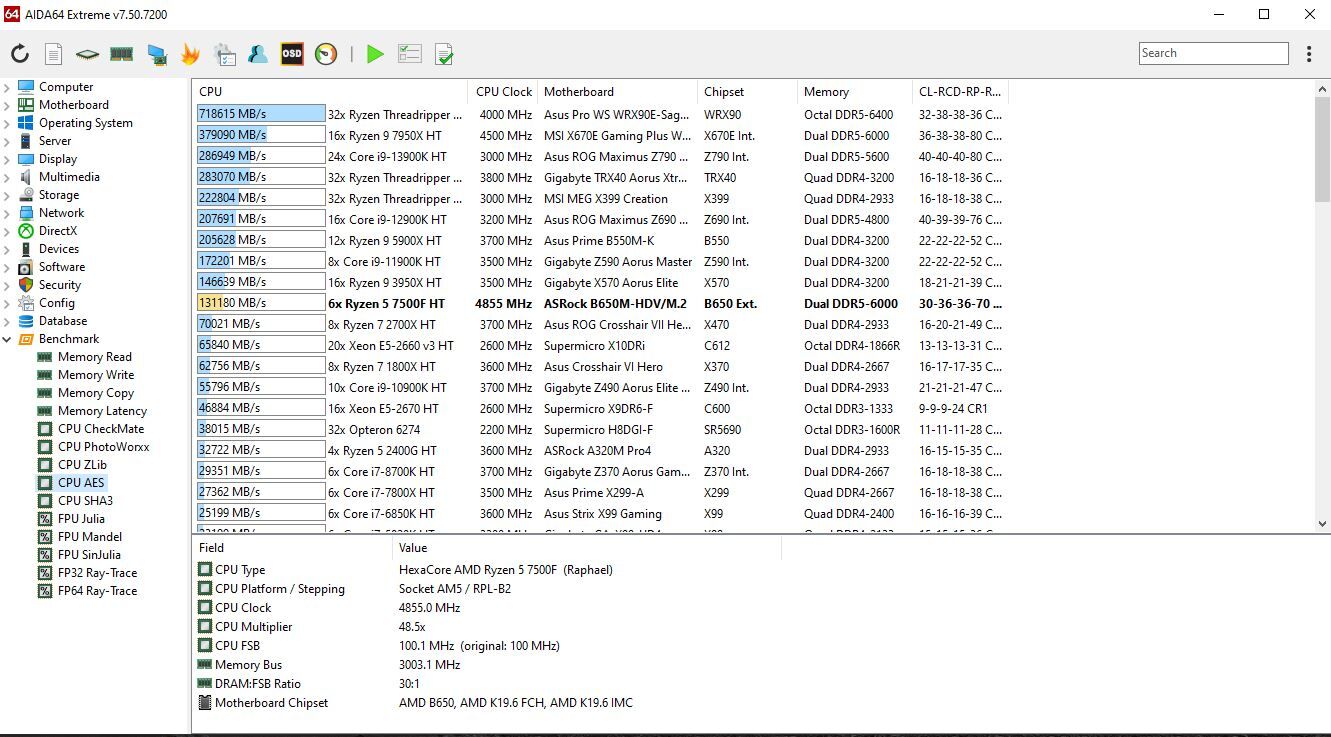Expand the Server tree node

click(x=7, y=141)
